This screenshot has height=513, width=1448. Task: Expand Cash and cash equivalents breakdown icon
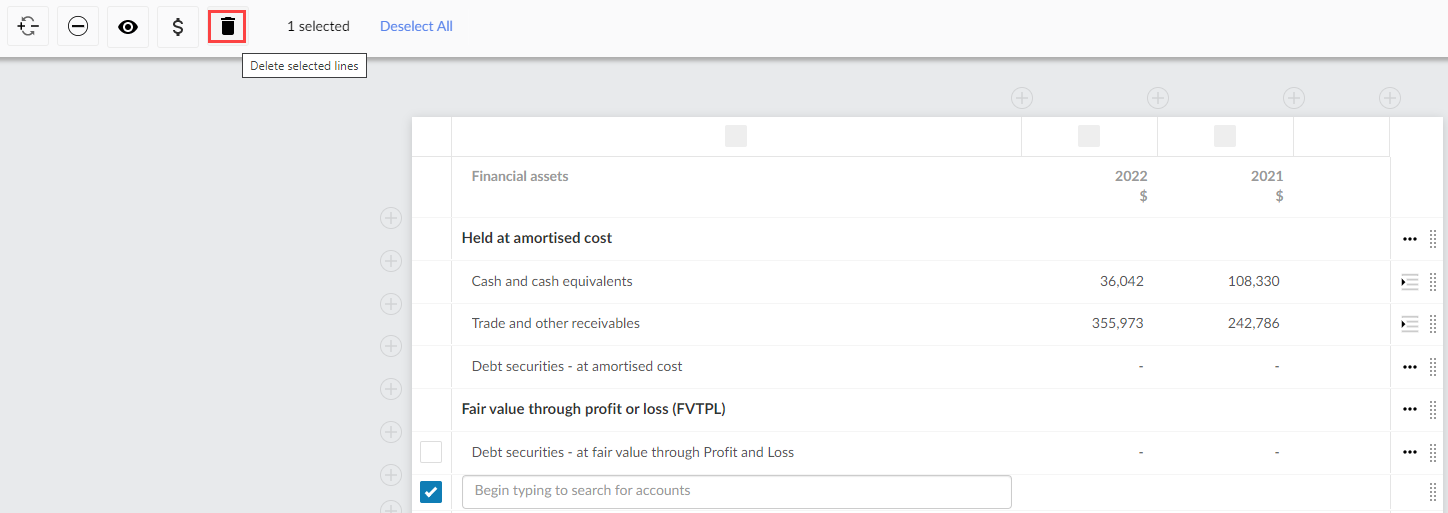click(1410, 282)
